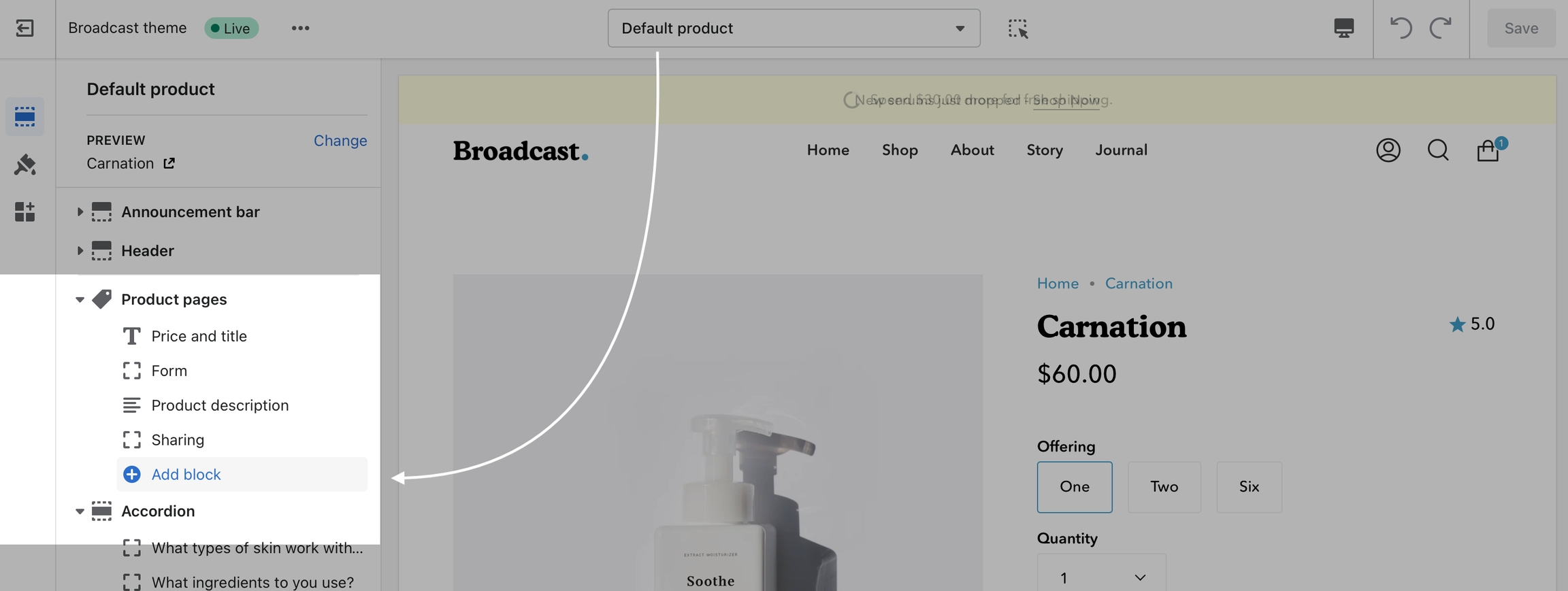Activate the inspector selection tool icon
1568x591 pixels.
tap(1017, 29)
